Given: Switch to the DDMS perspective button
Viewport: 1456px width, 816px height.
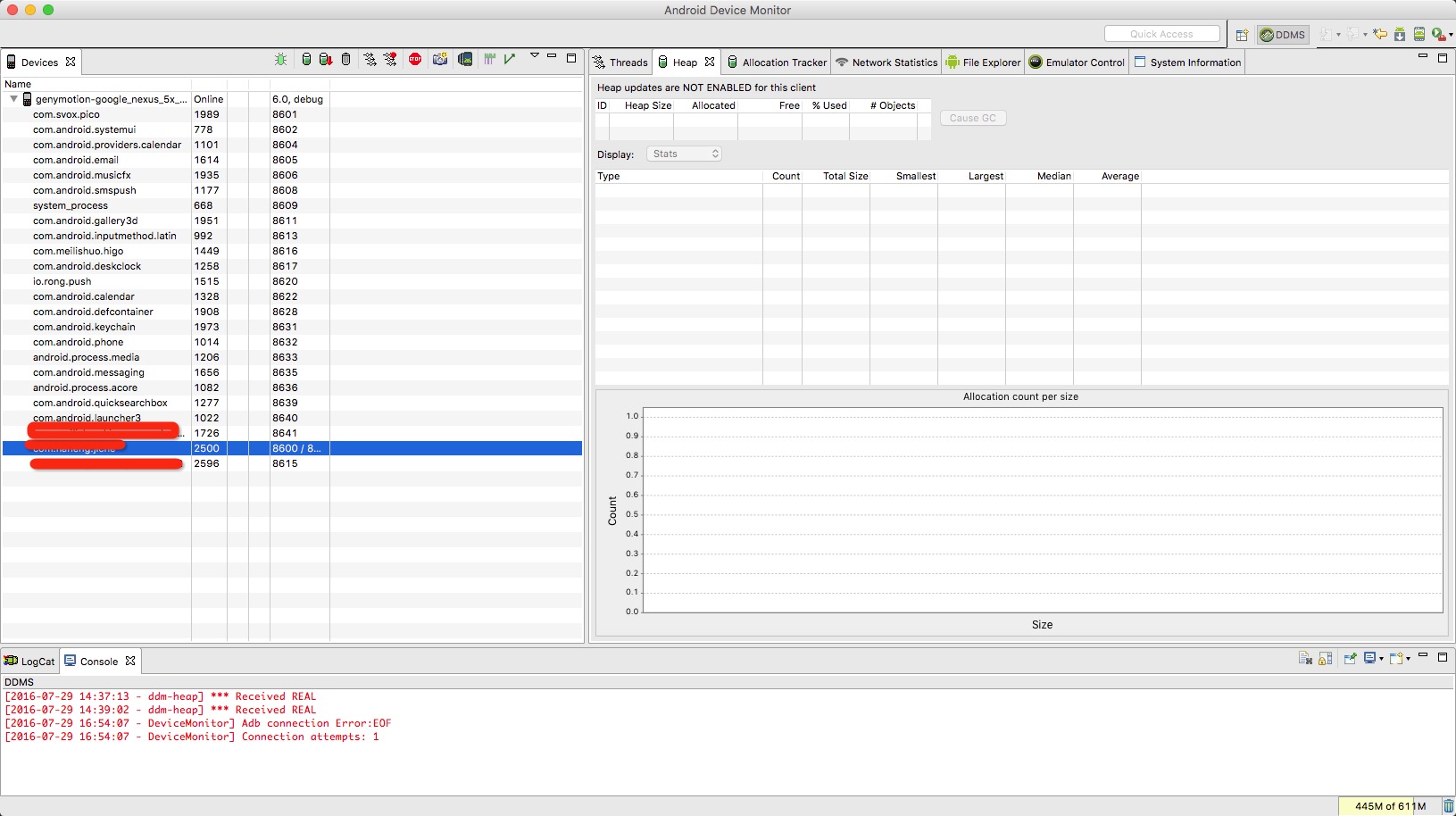Looking at the screenshot, I should (x=1283, y=35).
